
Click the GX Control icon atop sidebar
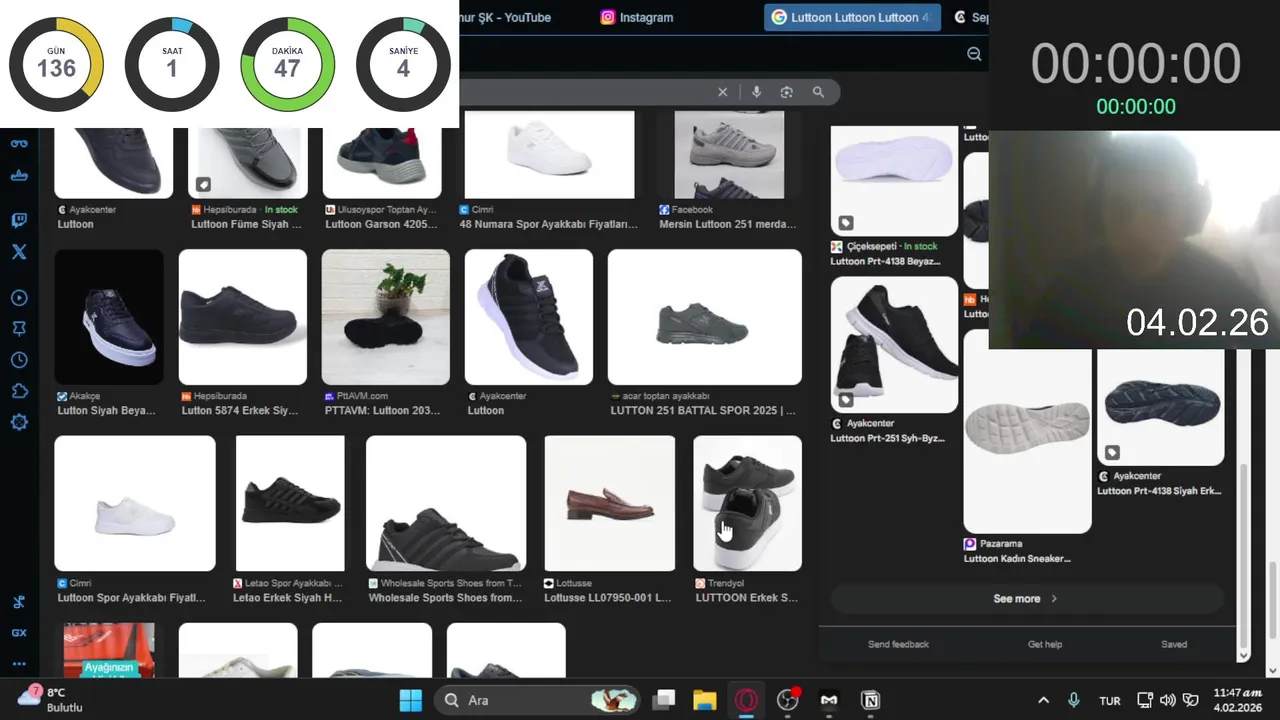(19, 143)
